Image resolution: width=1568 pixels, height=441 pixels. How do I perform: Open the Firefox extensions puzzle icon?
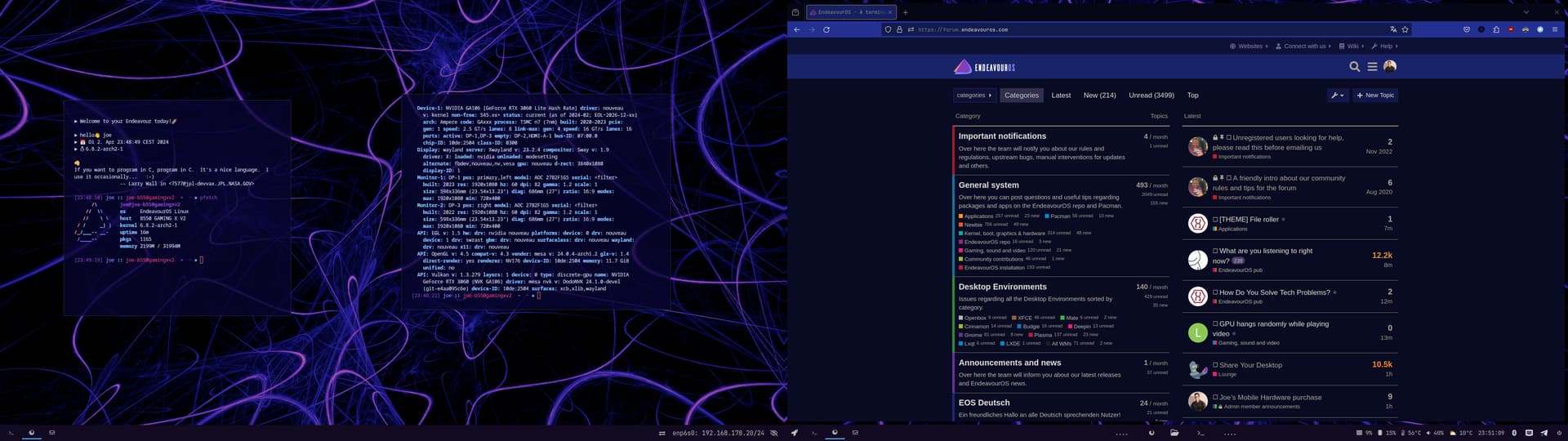1496,29
